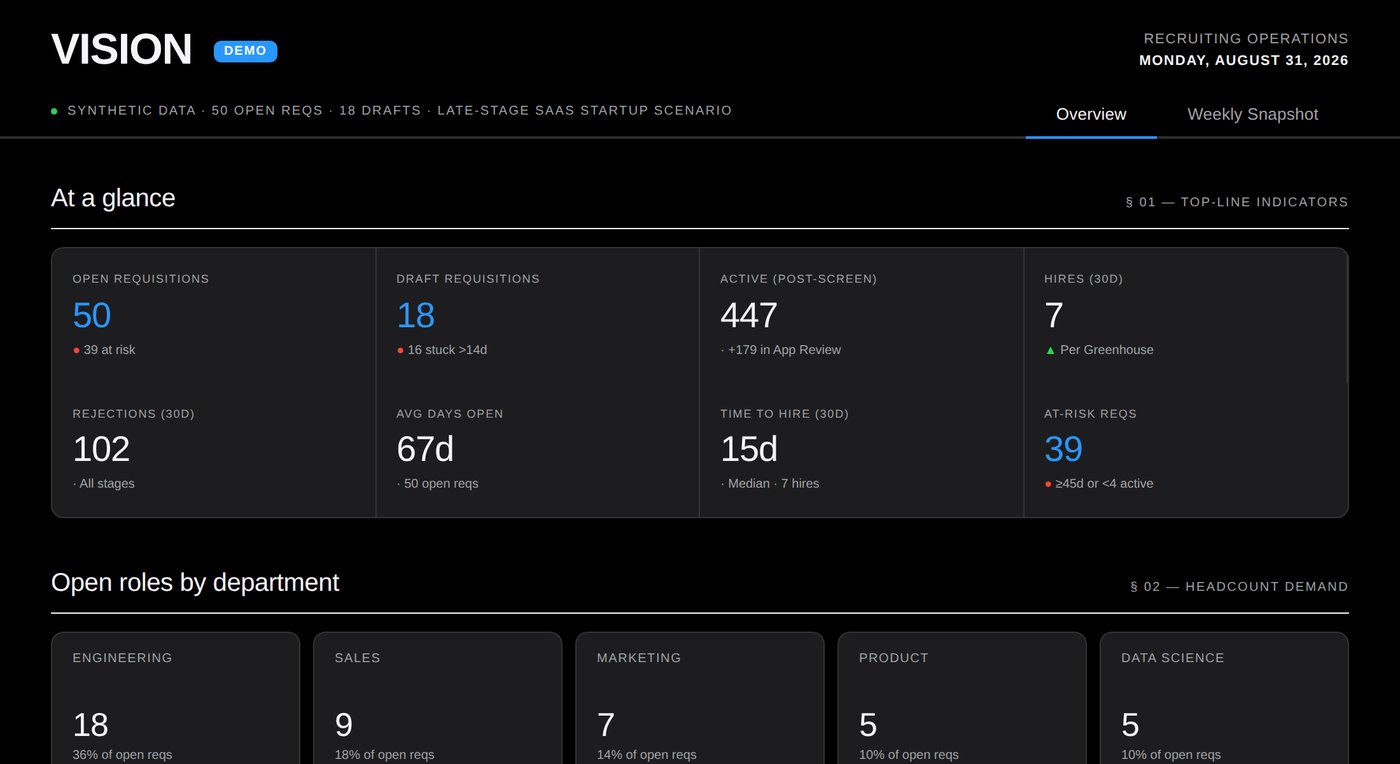Click the Recruiting Operations label
1400x764 pixels.
(x=1246, y=39)
